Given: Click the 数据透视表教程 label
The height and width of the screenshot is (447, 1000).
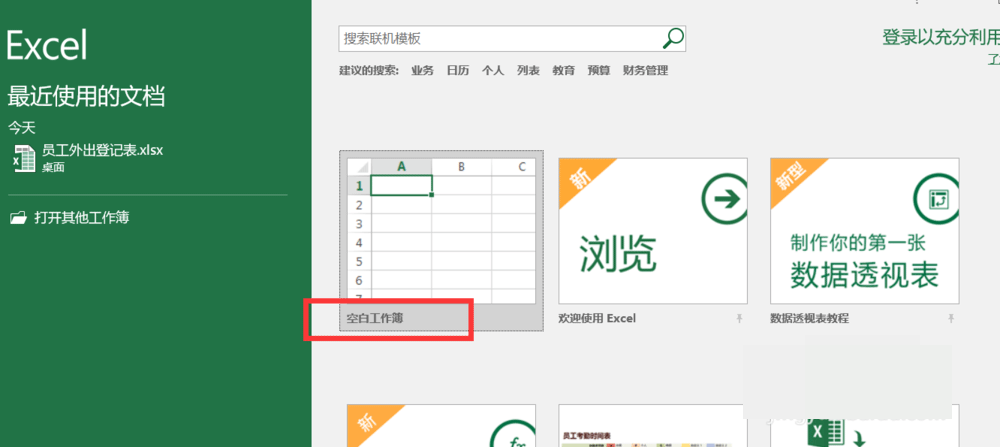Looking at the screenshot, I should pyautogui.click(x=809, y=318).
